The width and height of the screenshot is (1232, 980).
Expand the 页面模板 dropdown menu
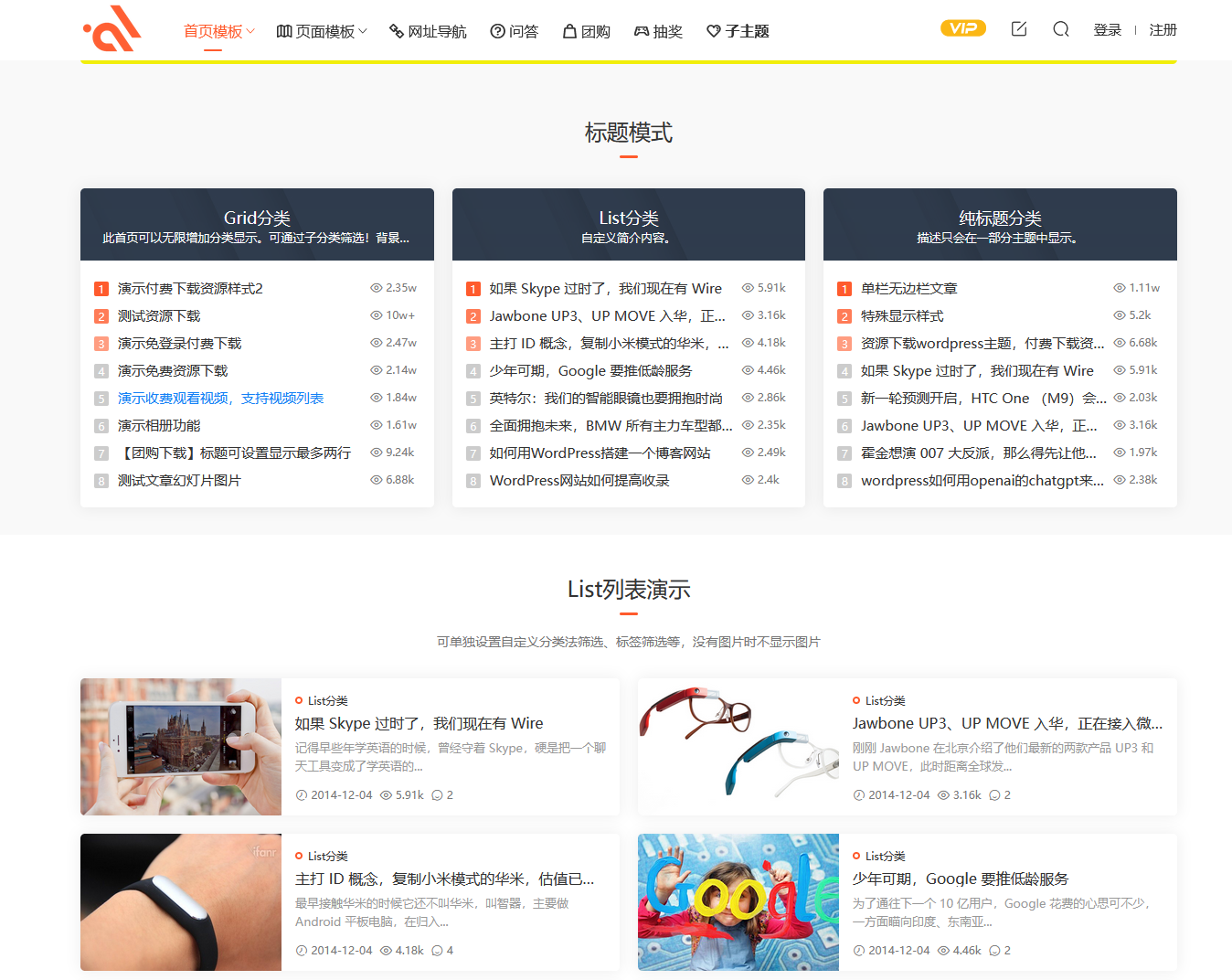tap(322, 32)
